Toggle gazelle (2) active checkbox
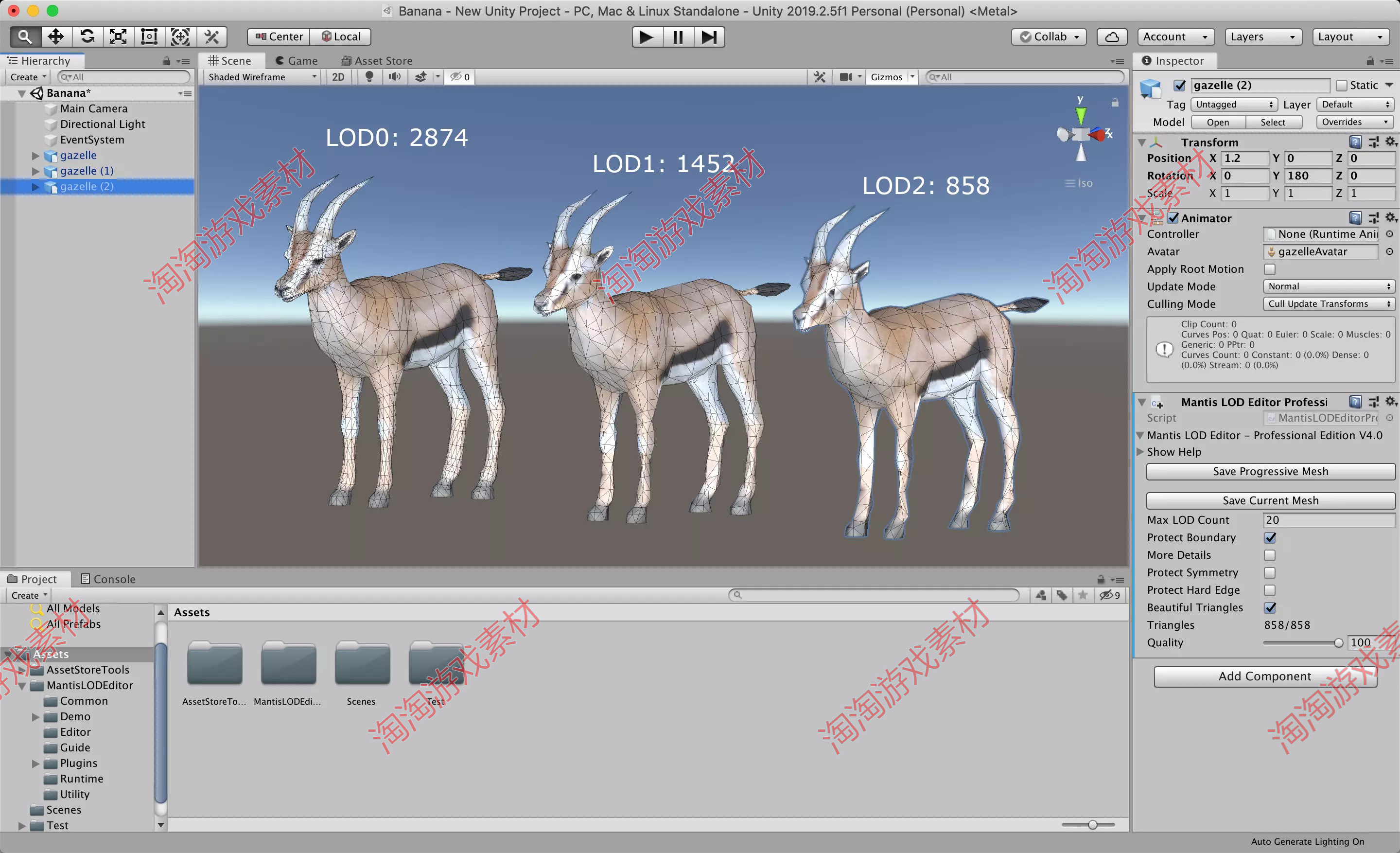This screenshot has width=1400, height=853. tap(1179, 85)
